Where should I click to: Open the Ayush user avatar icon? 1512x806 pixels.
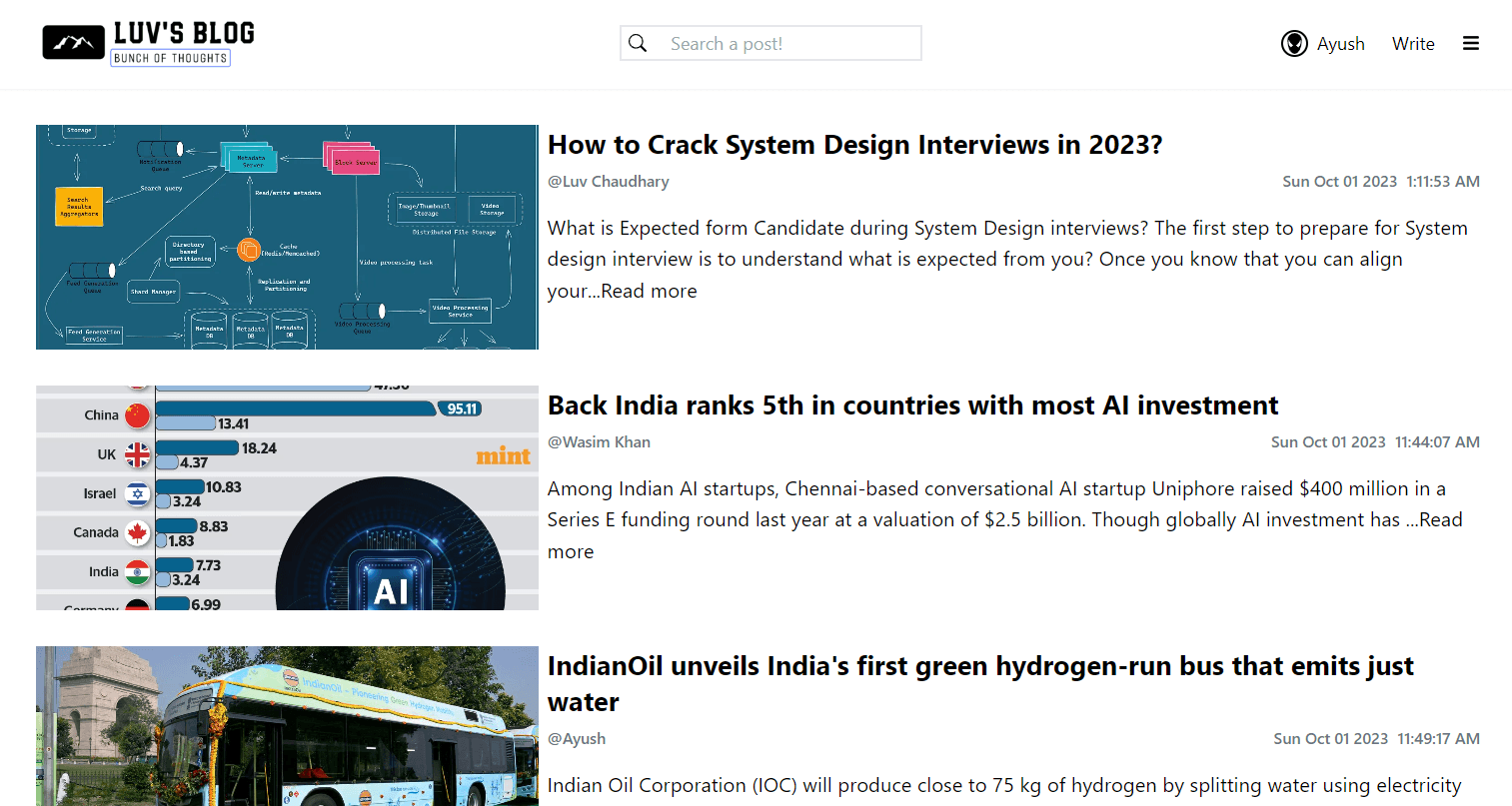tap(1294, 43)
